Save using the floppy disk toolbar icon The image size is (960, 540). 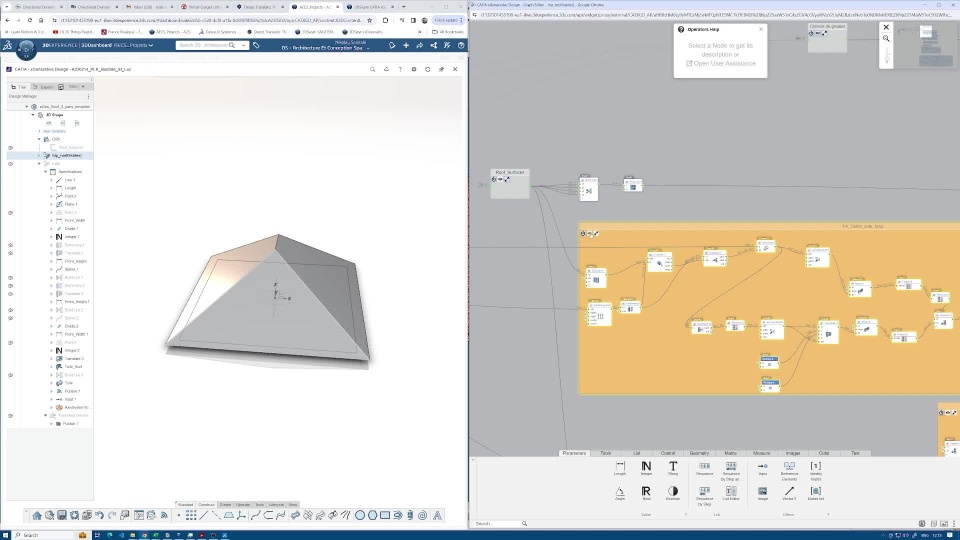62,516
